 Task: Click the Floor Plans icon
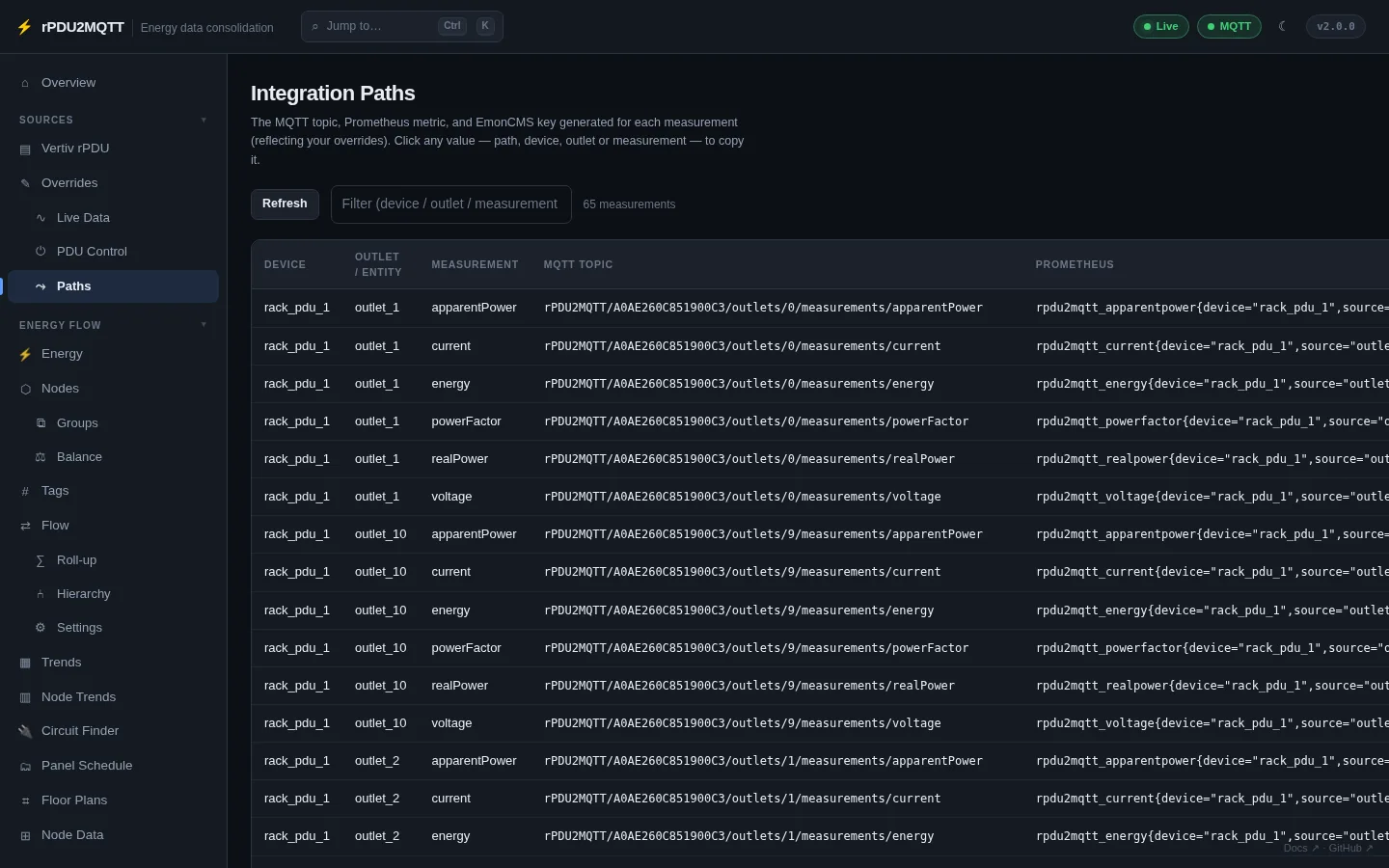pyautogui.click(x=25, y=800)
